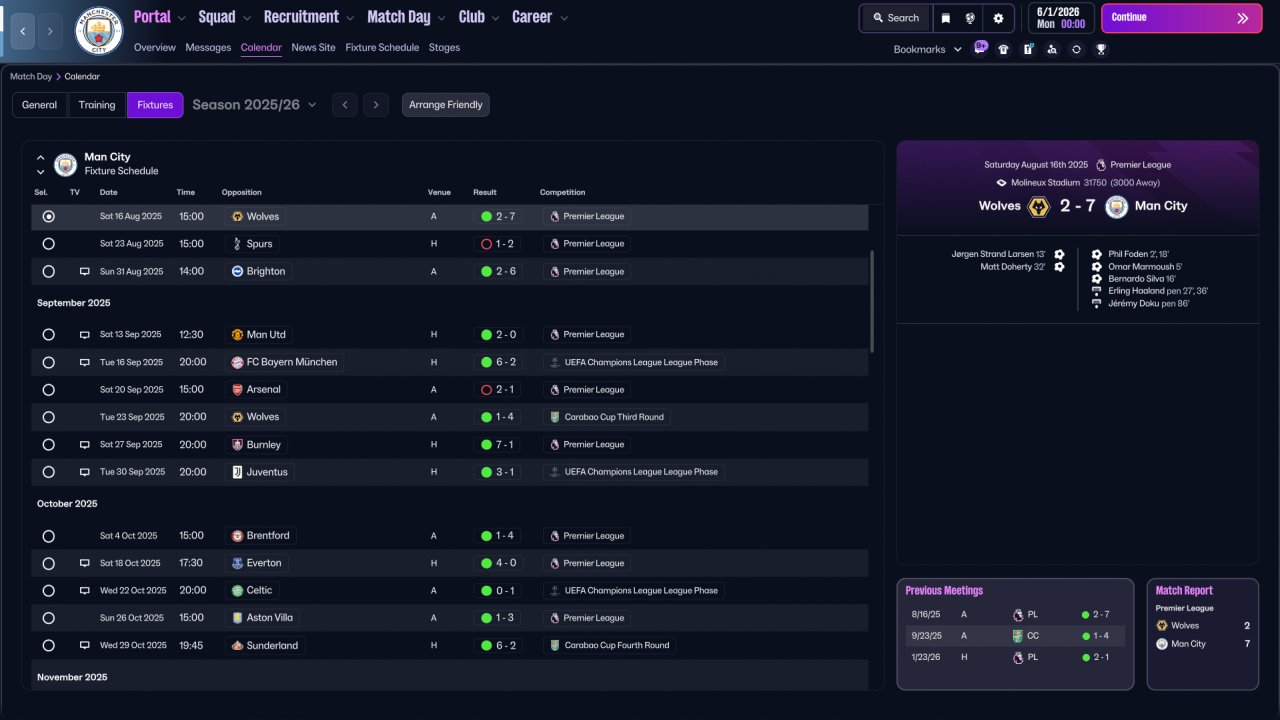Open the Overview submenu item

tap(155, 48)
